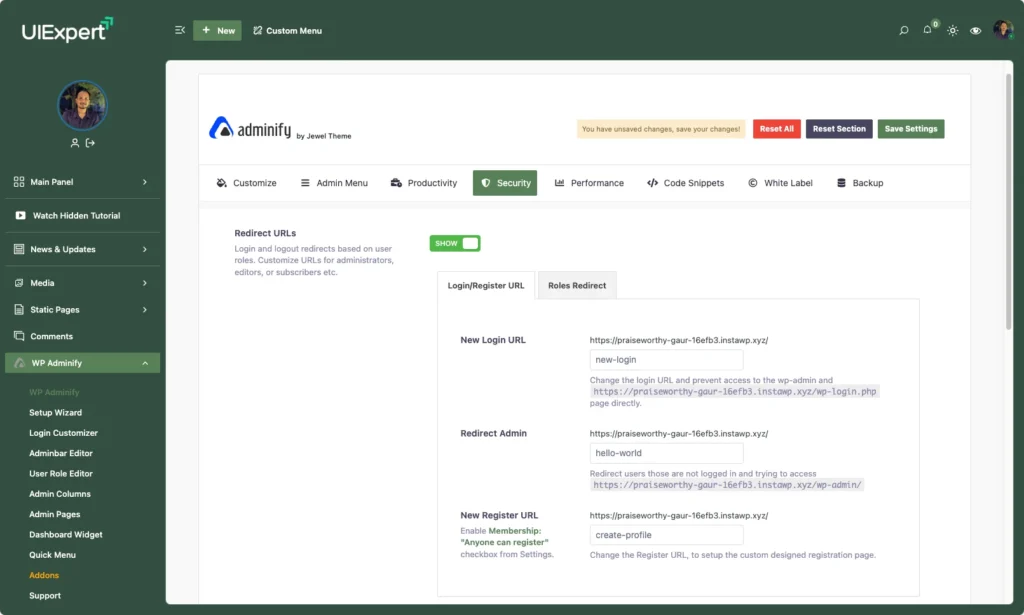Screen dimensions: 1024x615
Task: Open Login Customizer in the sidebar
Action: pyautogui.click(x=63, y=433)
